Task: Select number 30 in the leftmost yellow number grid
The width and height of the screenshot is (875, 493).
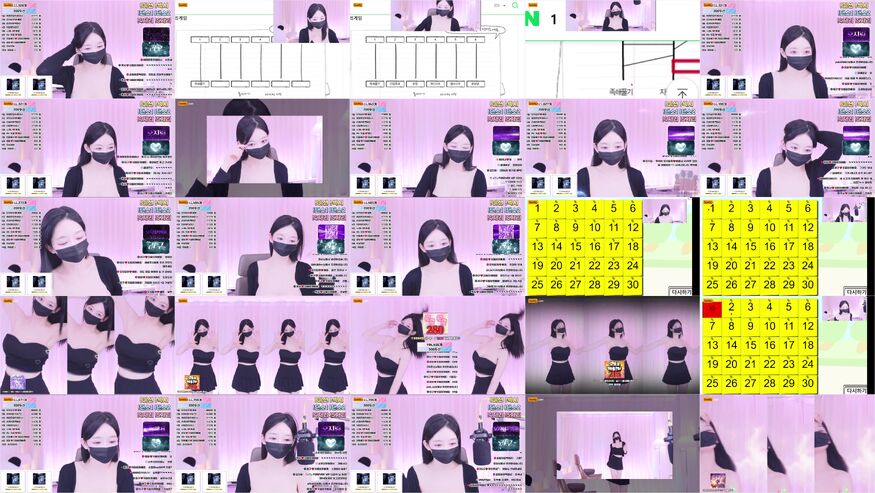Action: (632, 284)
